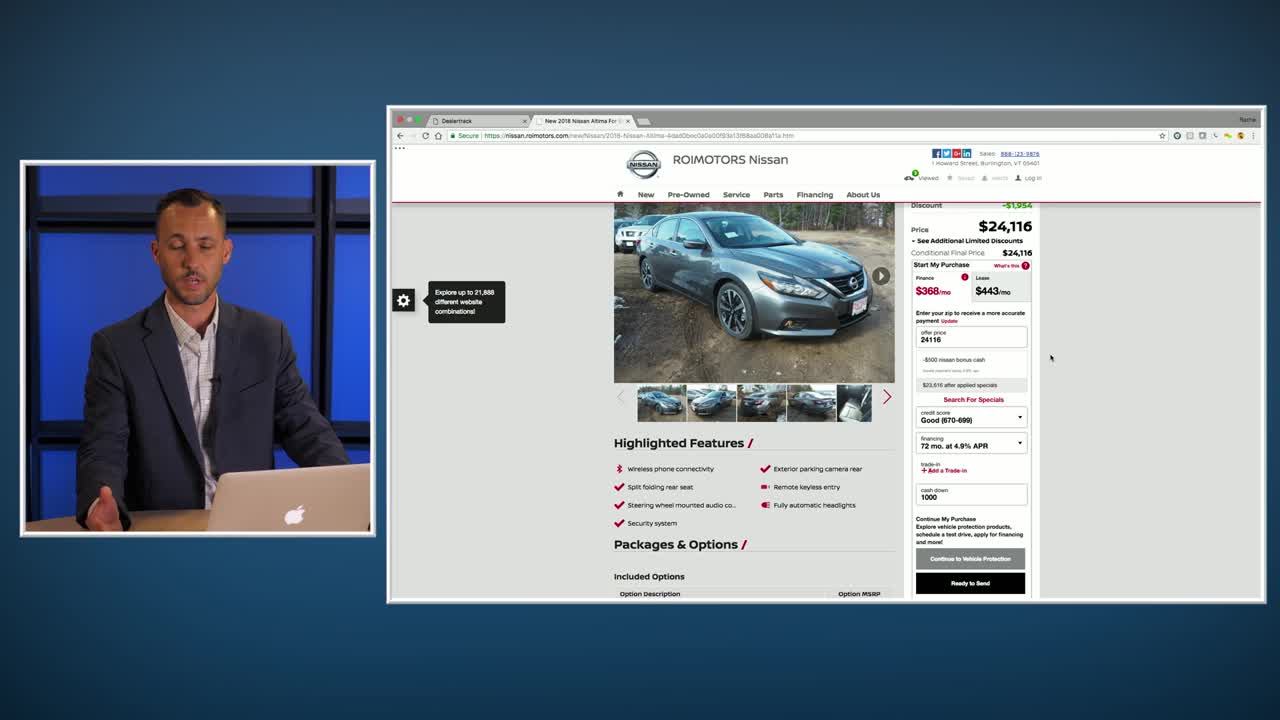Switch to the Dealertrack browser tab

click(478, 121)
